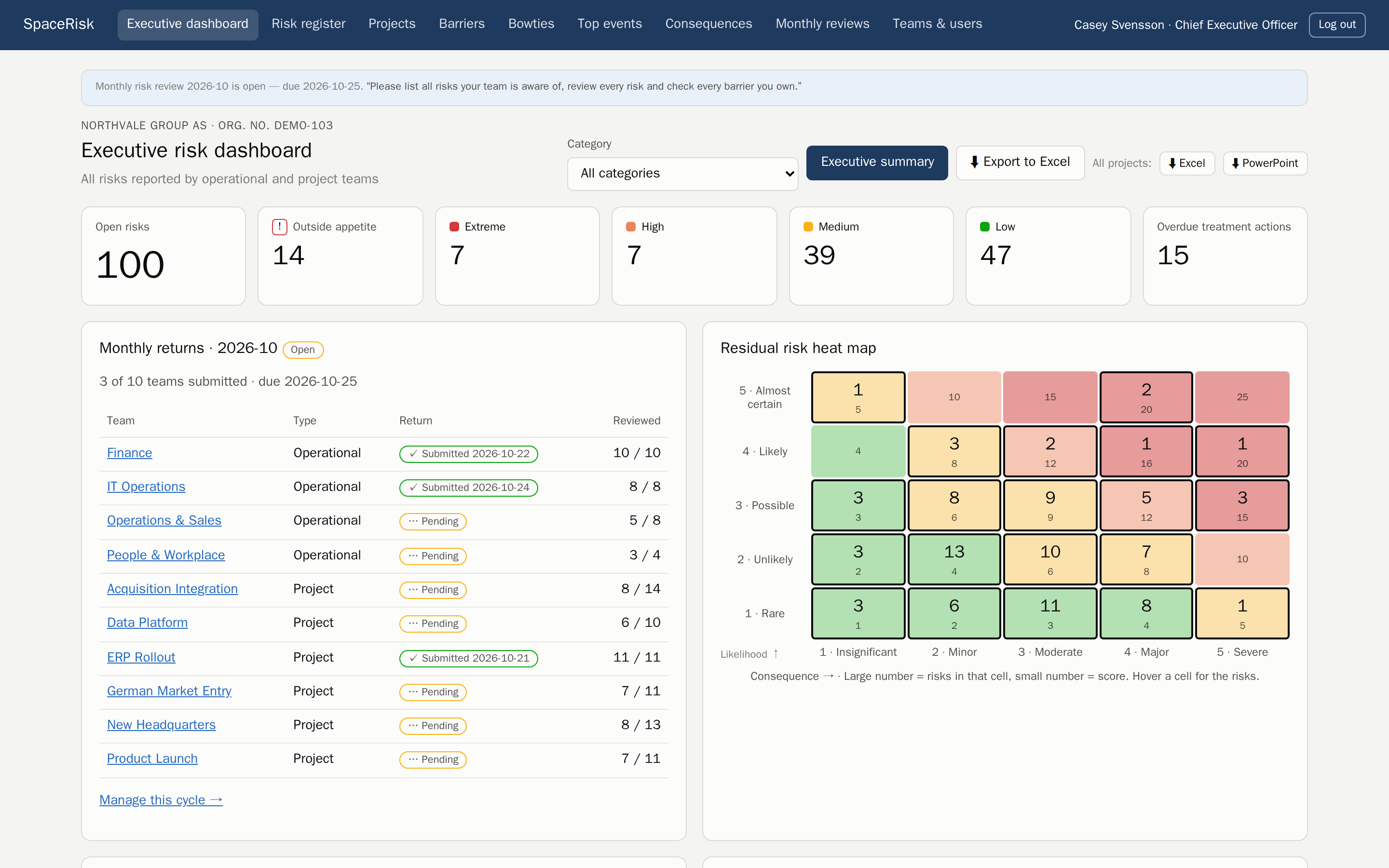The width and height of the screenshot is (1389, 868).
Task: Open the Risk register tab
Action: click(308, 24)
